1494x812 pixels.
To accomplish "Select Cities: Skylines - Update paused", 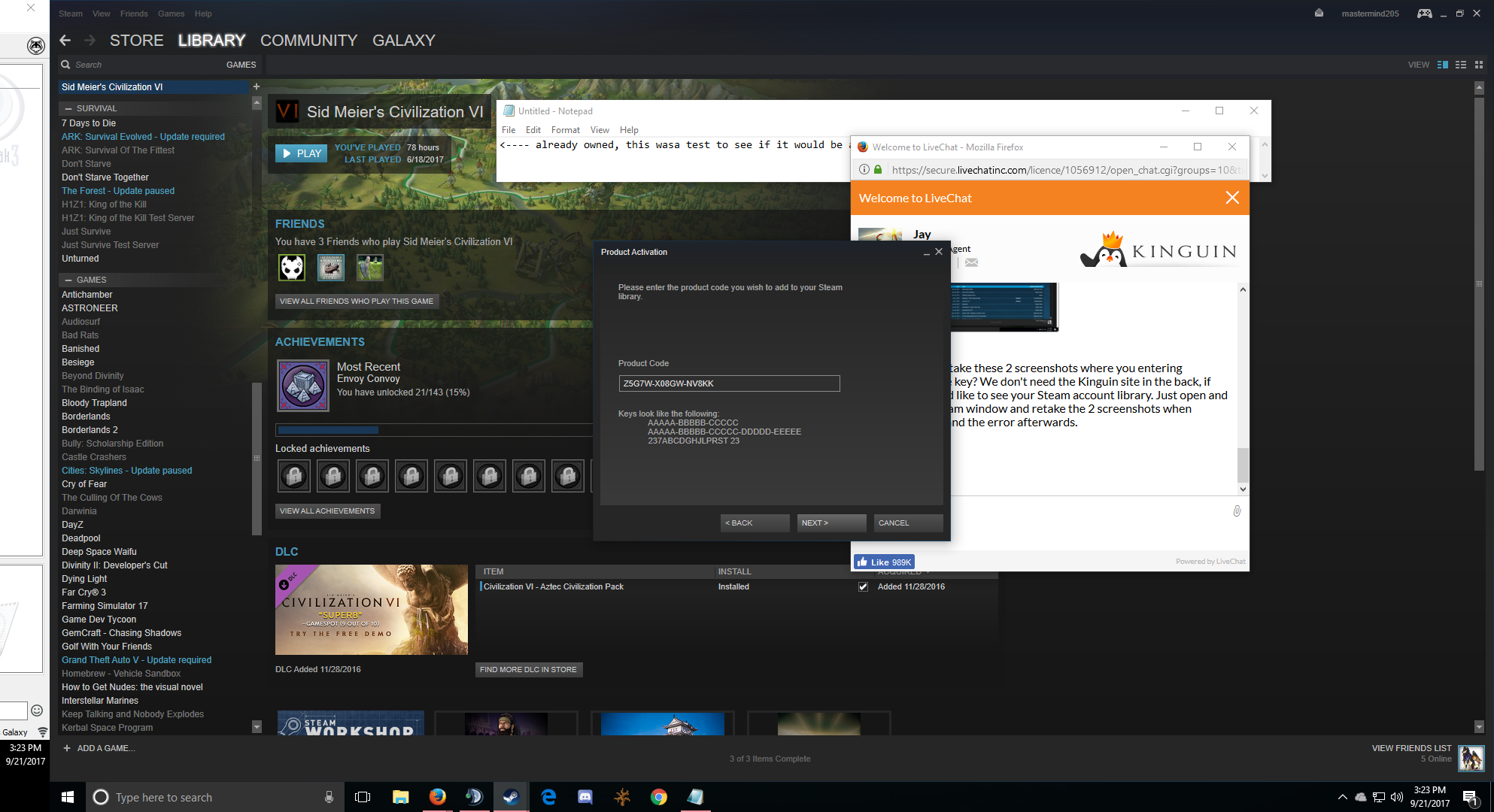I will [x=126, y=471].
